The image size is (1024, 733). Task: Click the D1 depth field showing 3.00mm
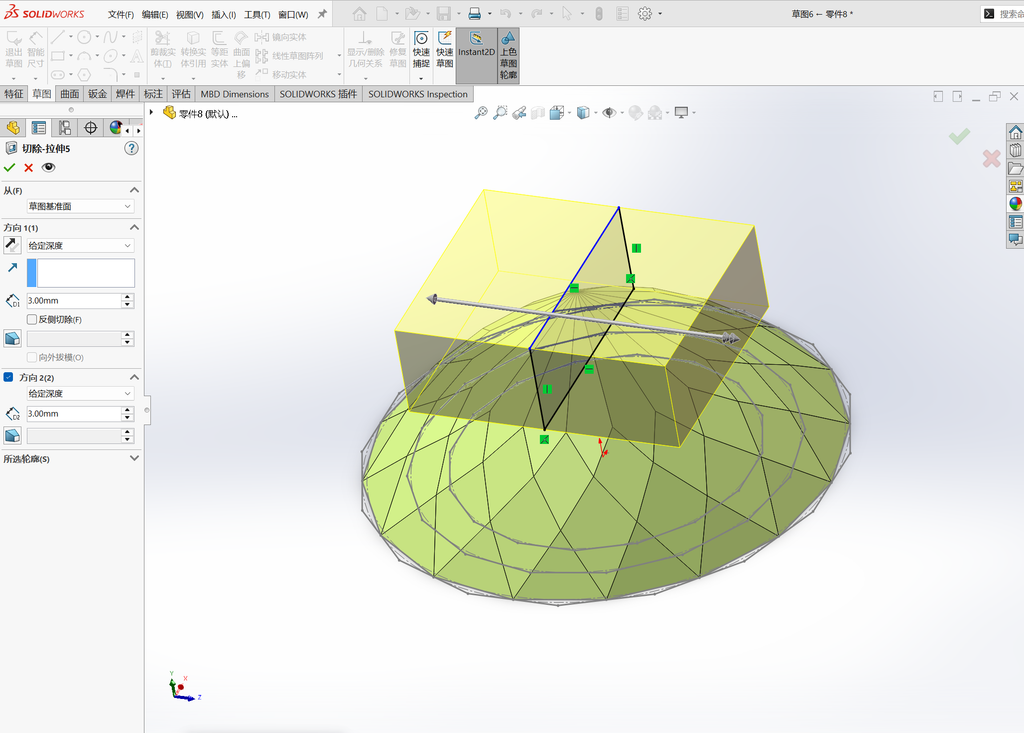(x=73, y=301)
